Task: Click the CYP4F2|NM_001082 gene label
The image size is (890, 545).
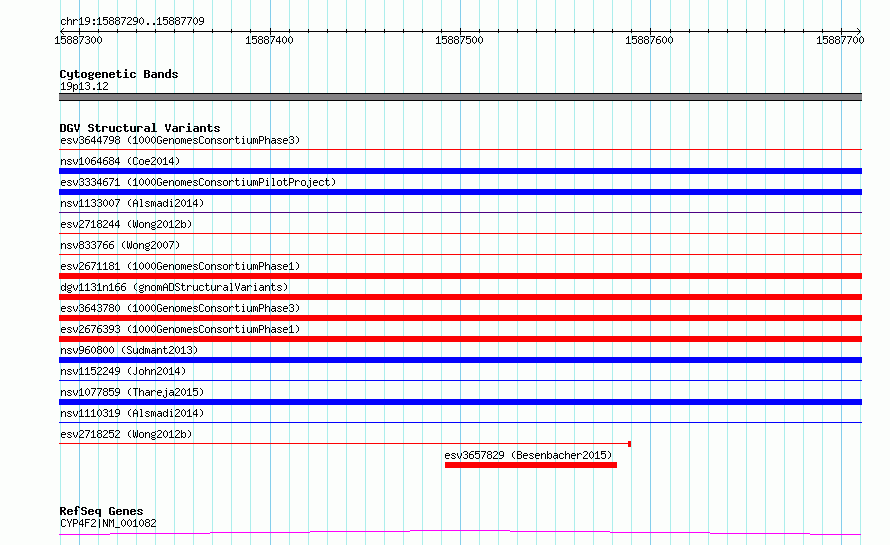Action: pos(108,523)
